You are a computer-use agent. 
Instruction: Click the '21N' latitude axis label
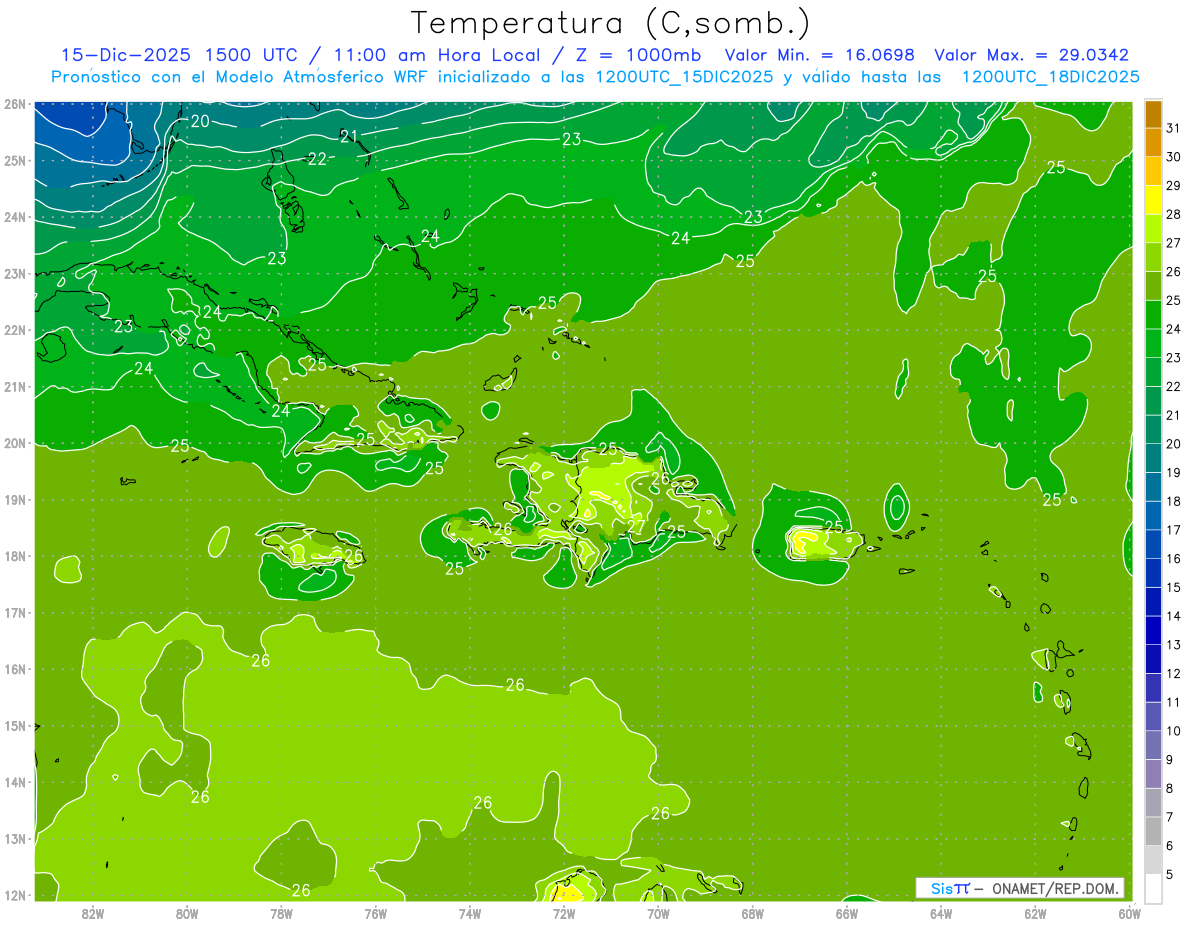click(15, 386)
